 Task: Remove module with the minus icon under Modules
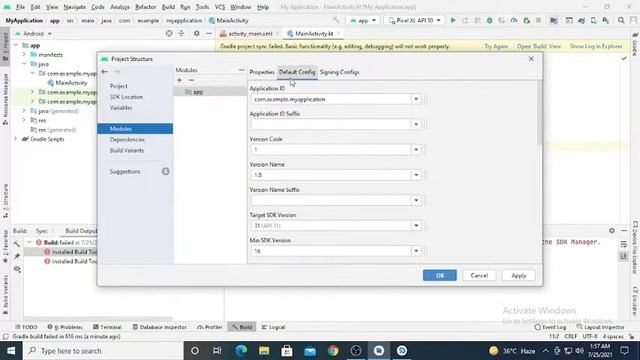(x=191, y=80)
